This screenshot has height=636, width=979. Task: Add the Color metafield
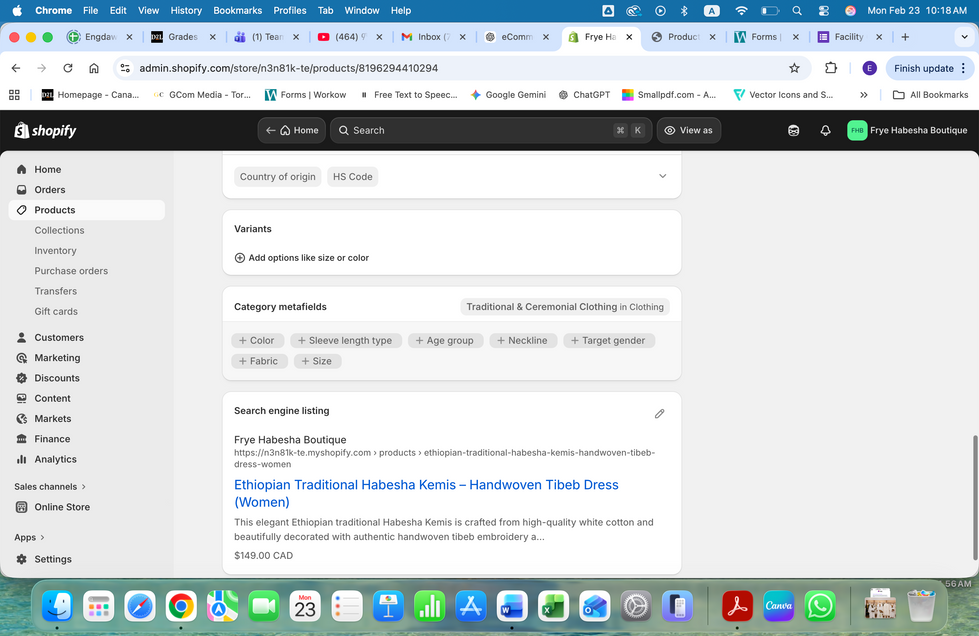257,341
